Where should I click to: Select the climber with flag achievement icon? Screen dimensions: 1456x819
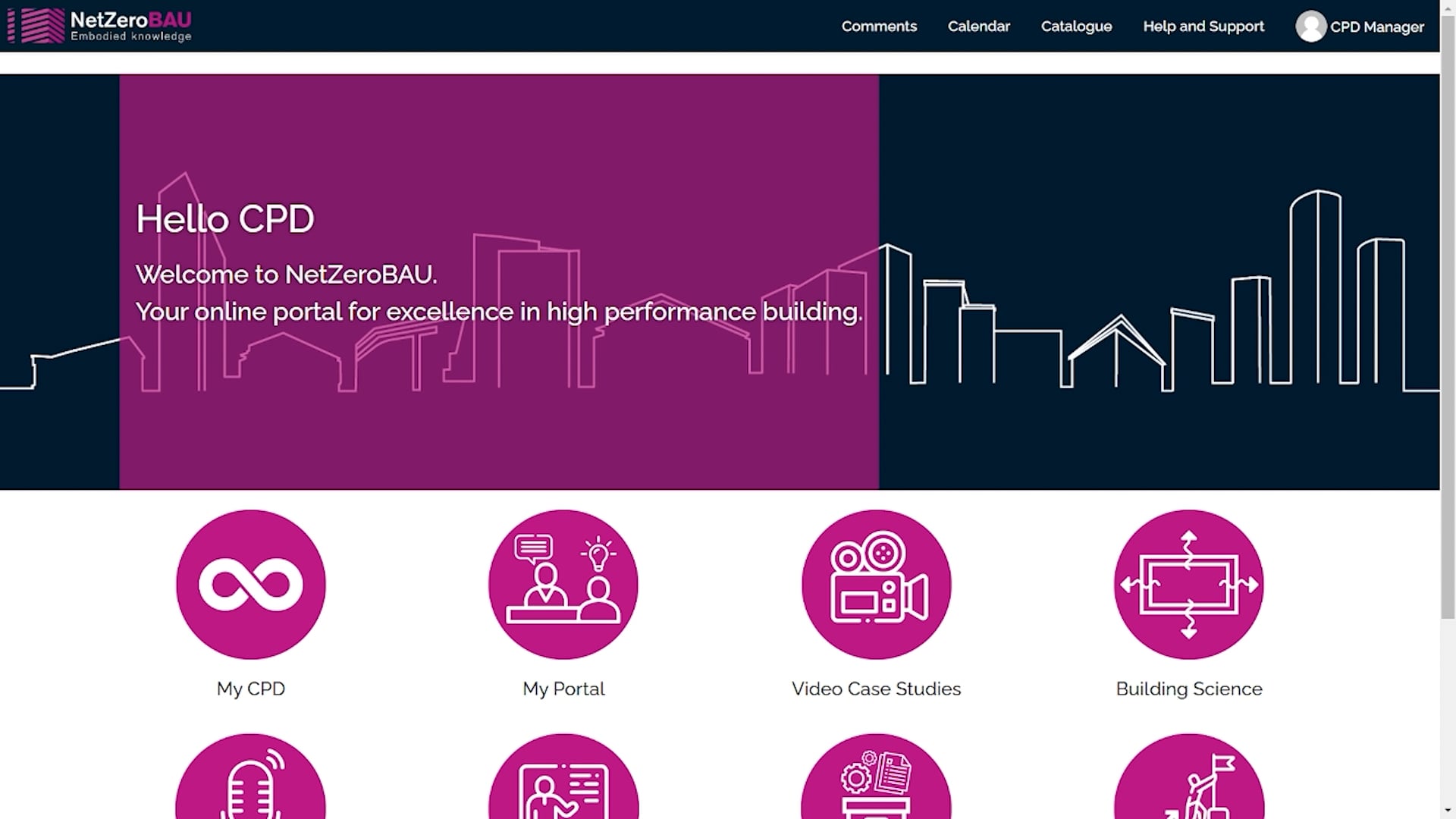tap(1188, 792)
